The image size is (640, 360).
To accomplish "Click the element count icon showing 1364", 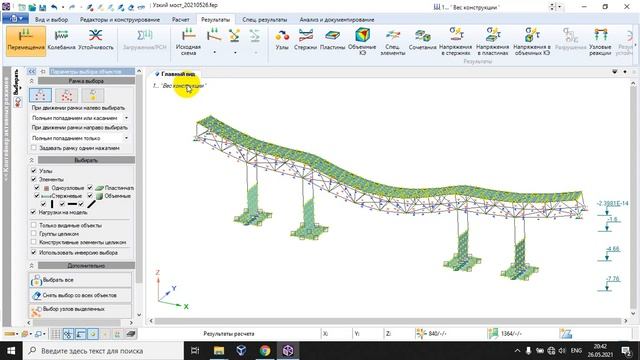I will pos(493,333).
